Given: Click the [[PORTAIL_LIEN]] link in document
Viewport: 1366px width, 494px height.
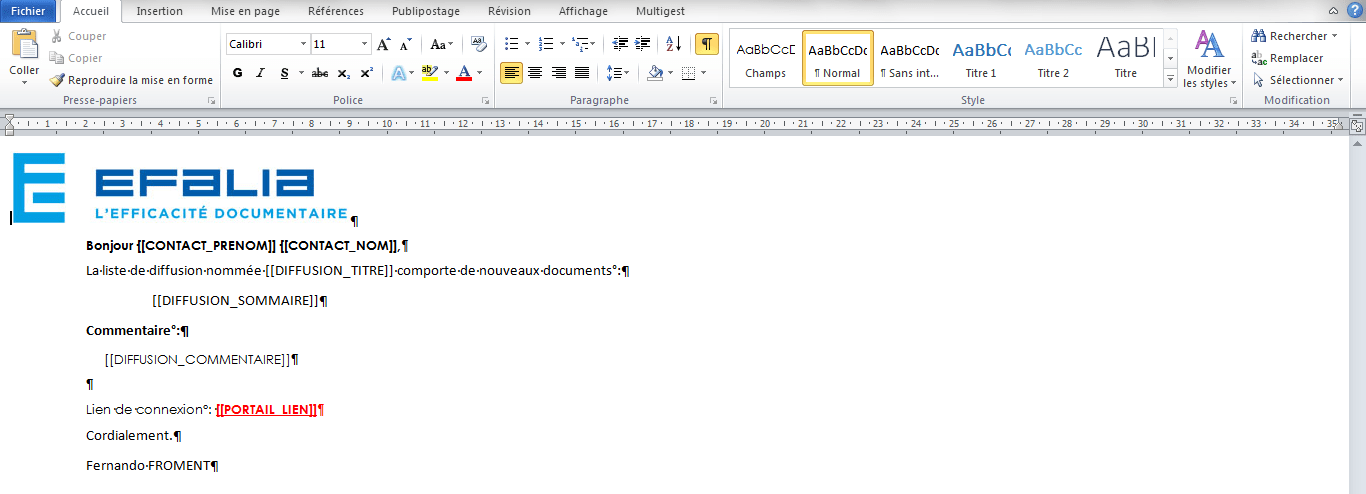Looking at the screenshot, I should [267, 410].
